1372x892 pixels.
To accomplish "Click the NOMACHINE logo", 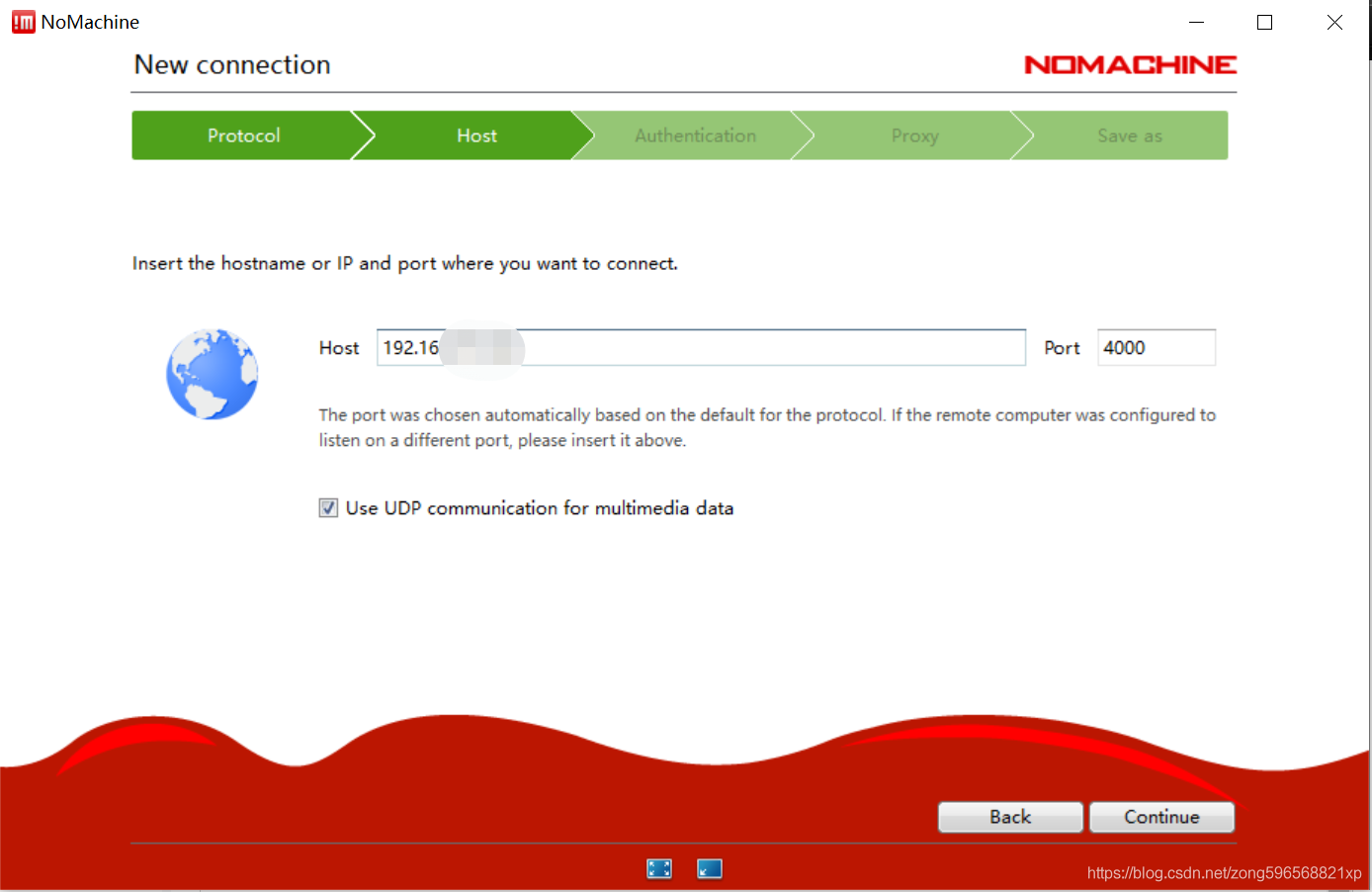I will pos(1130,64).
